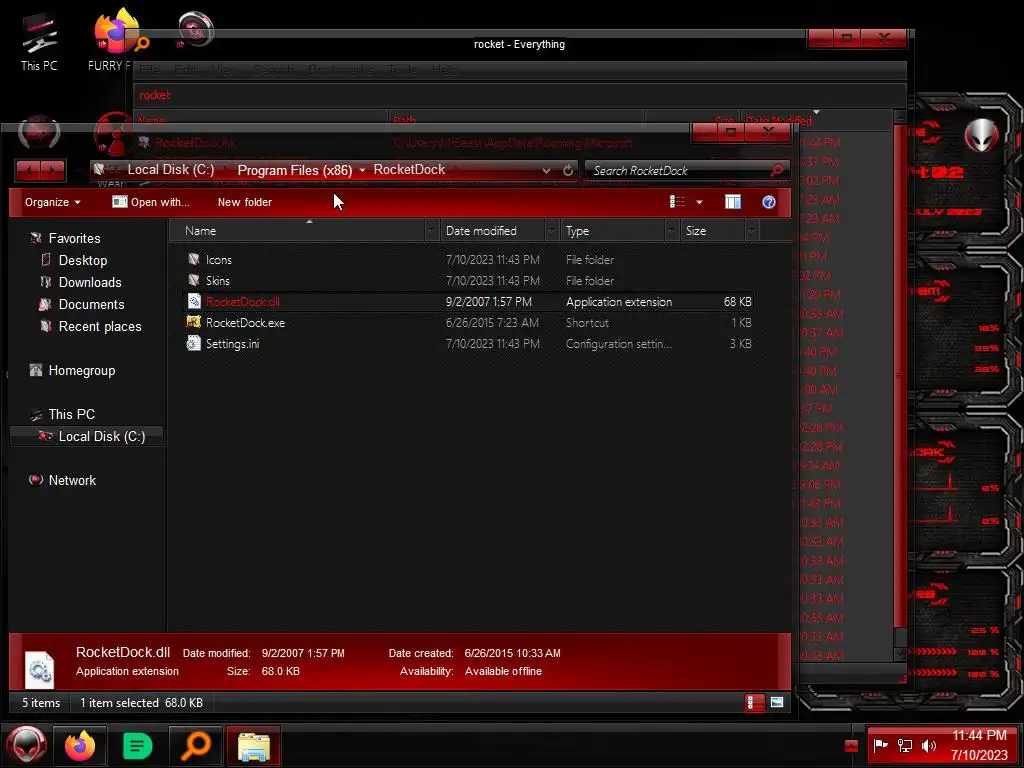
Task: Switch to Everything search on taskbar
Action: (x=195, y=745)
